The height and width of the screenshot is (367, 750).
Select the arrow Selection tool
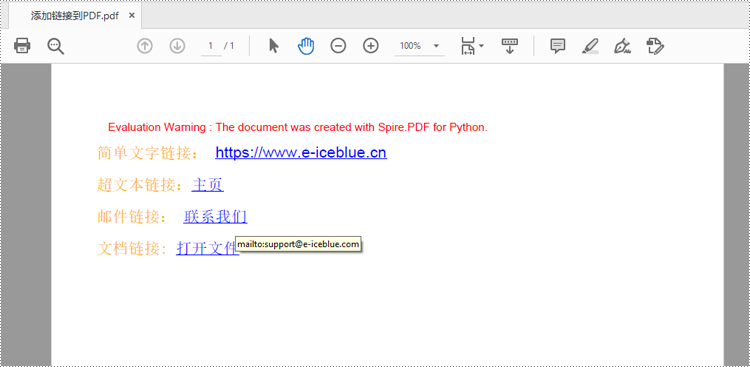(x=274, y=46)
